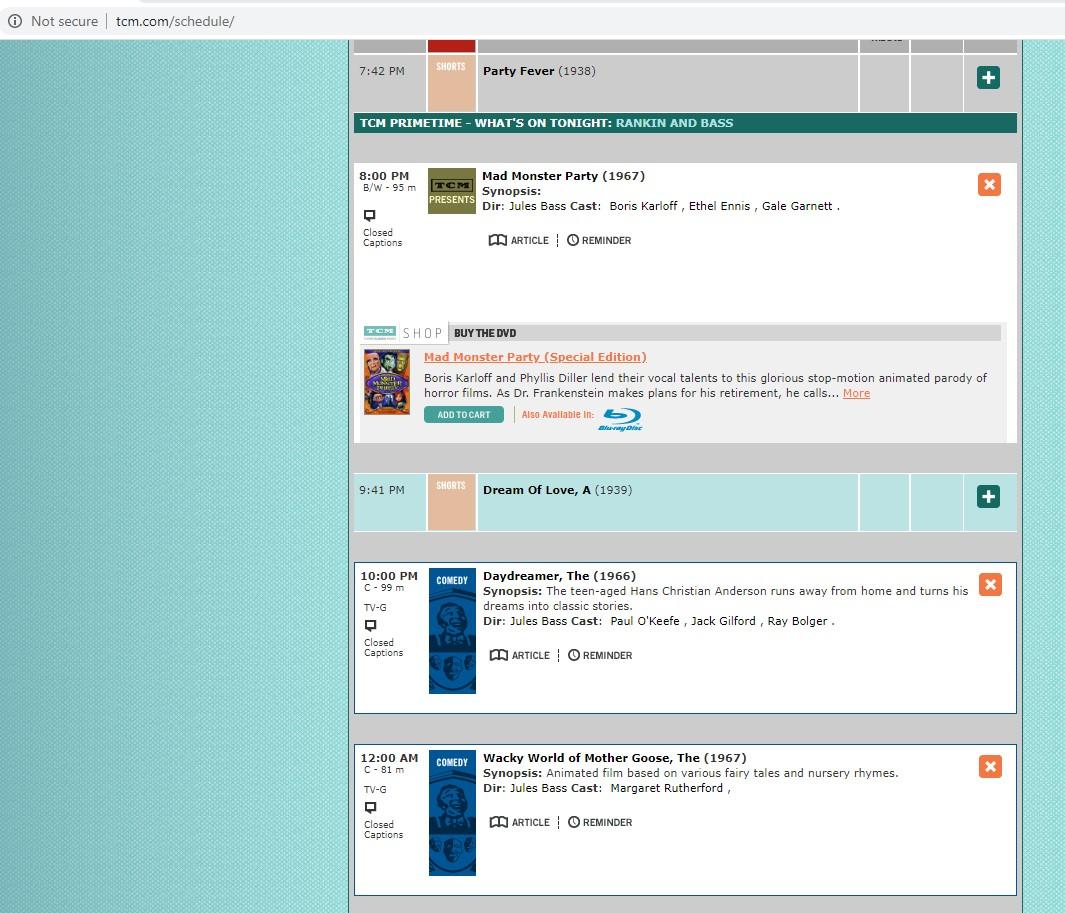
Task: Click the 12:00 AM time label
Action: click(389, 758)
